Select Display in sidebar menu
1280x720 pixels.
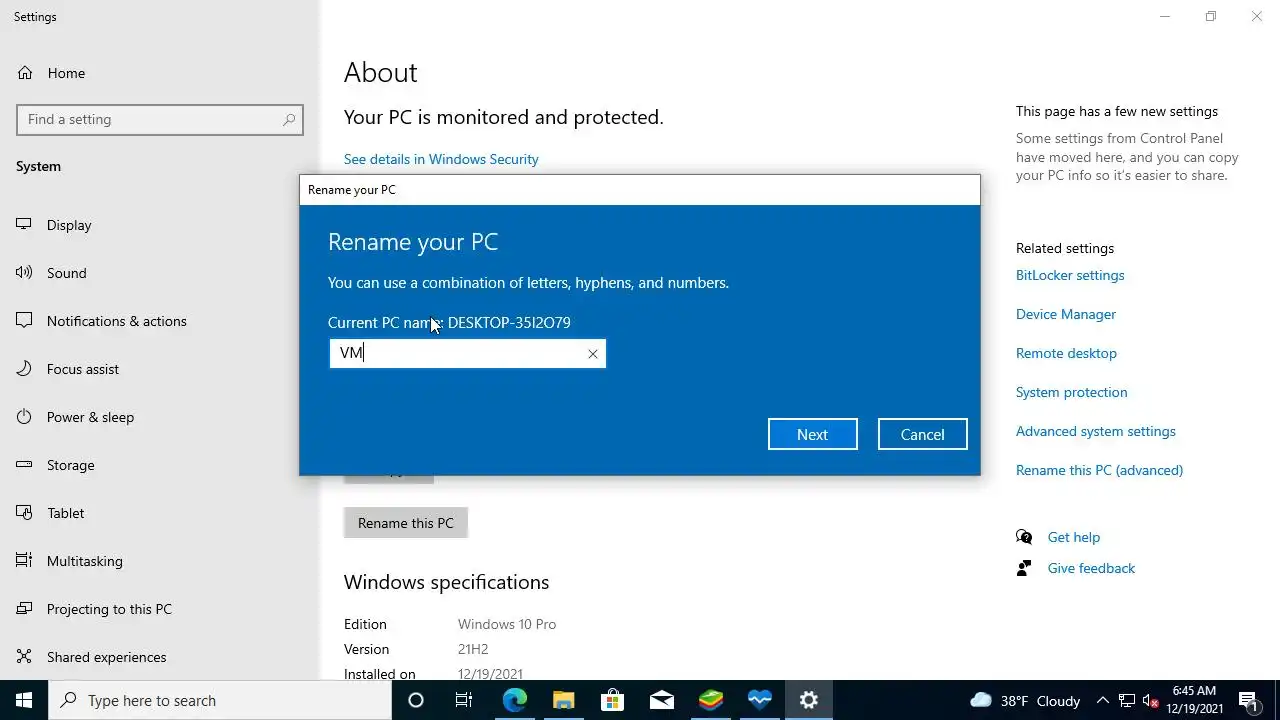pos(69,225)
